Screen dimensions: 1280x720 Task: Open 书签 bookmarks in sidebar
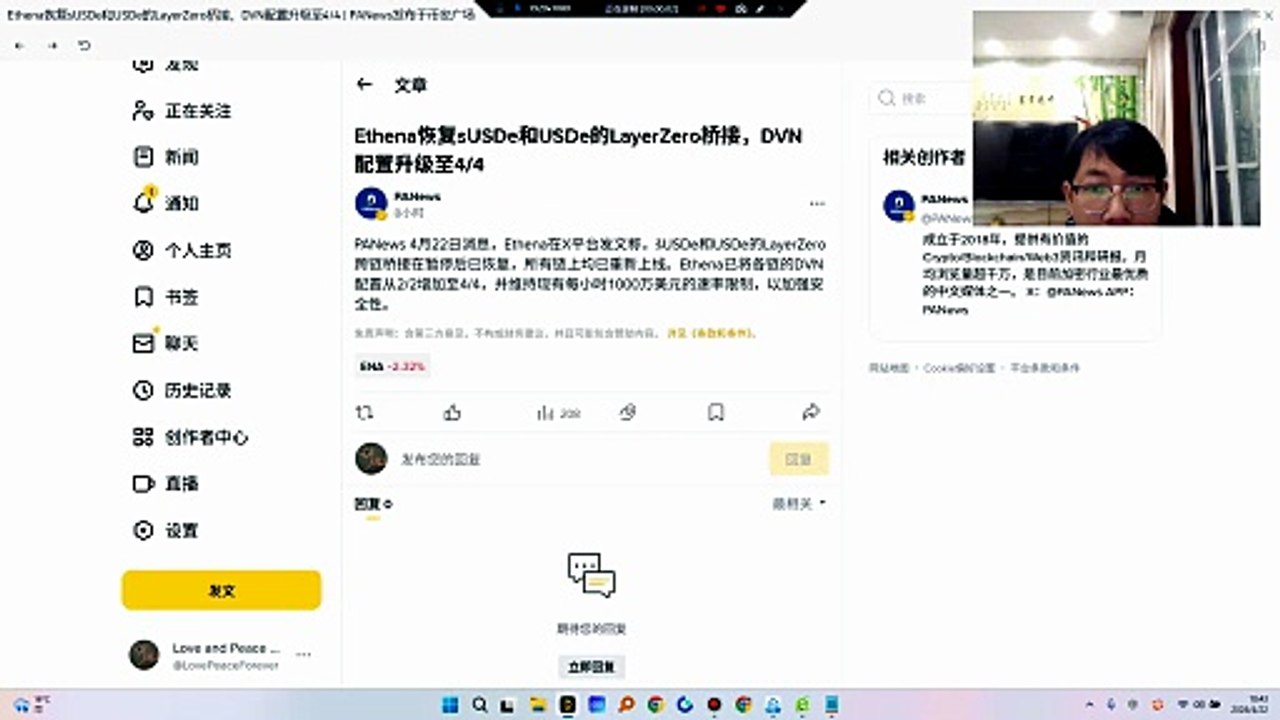tap(167, 297)
